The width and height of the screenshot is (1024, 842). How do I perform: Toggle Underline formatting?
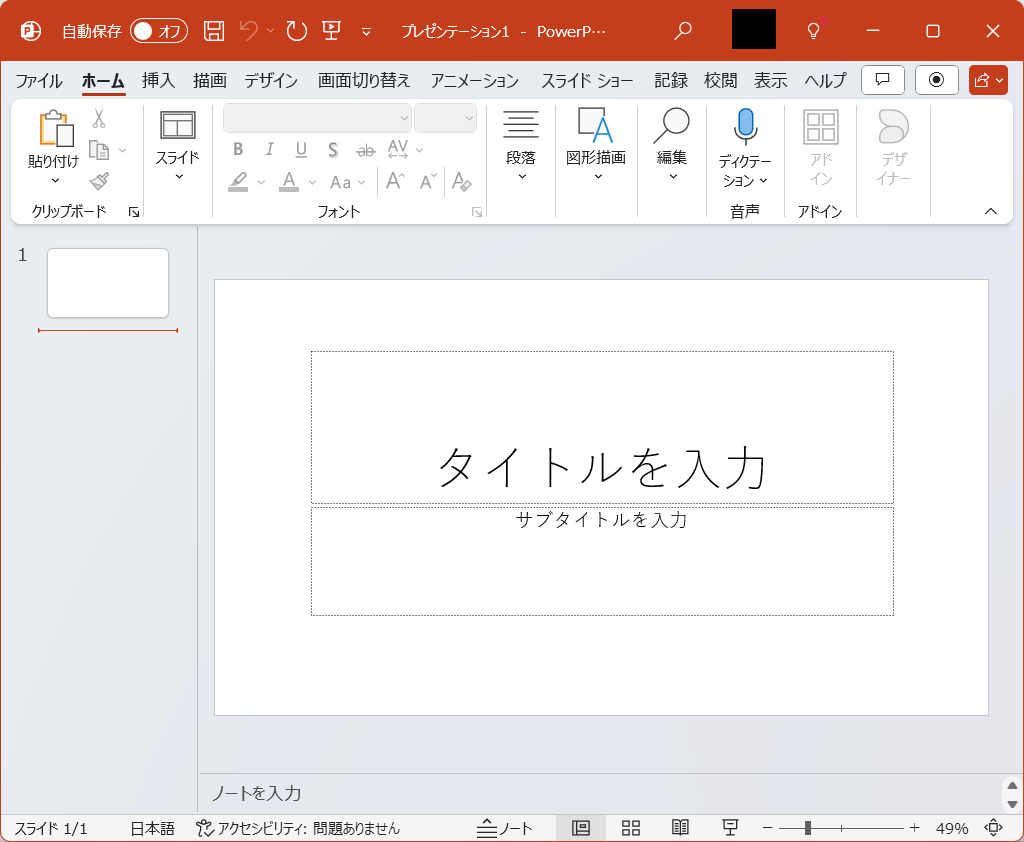coord(301,150)
